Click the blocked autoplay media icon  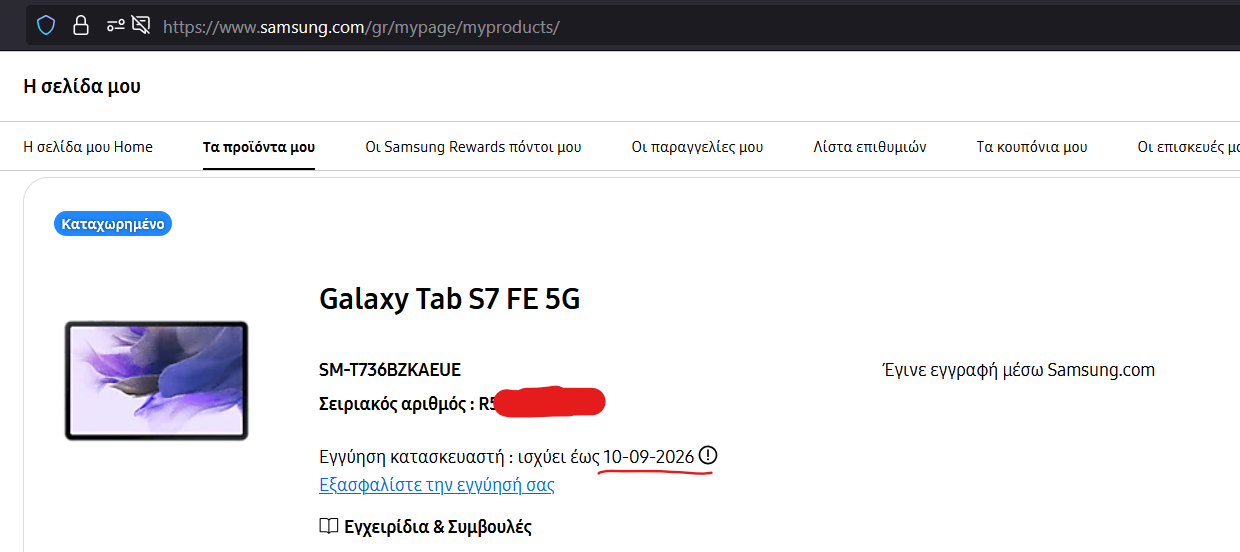141,26
